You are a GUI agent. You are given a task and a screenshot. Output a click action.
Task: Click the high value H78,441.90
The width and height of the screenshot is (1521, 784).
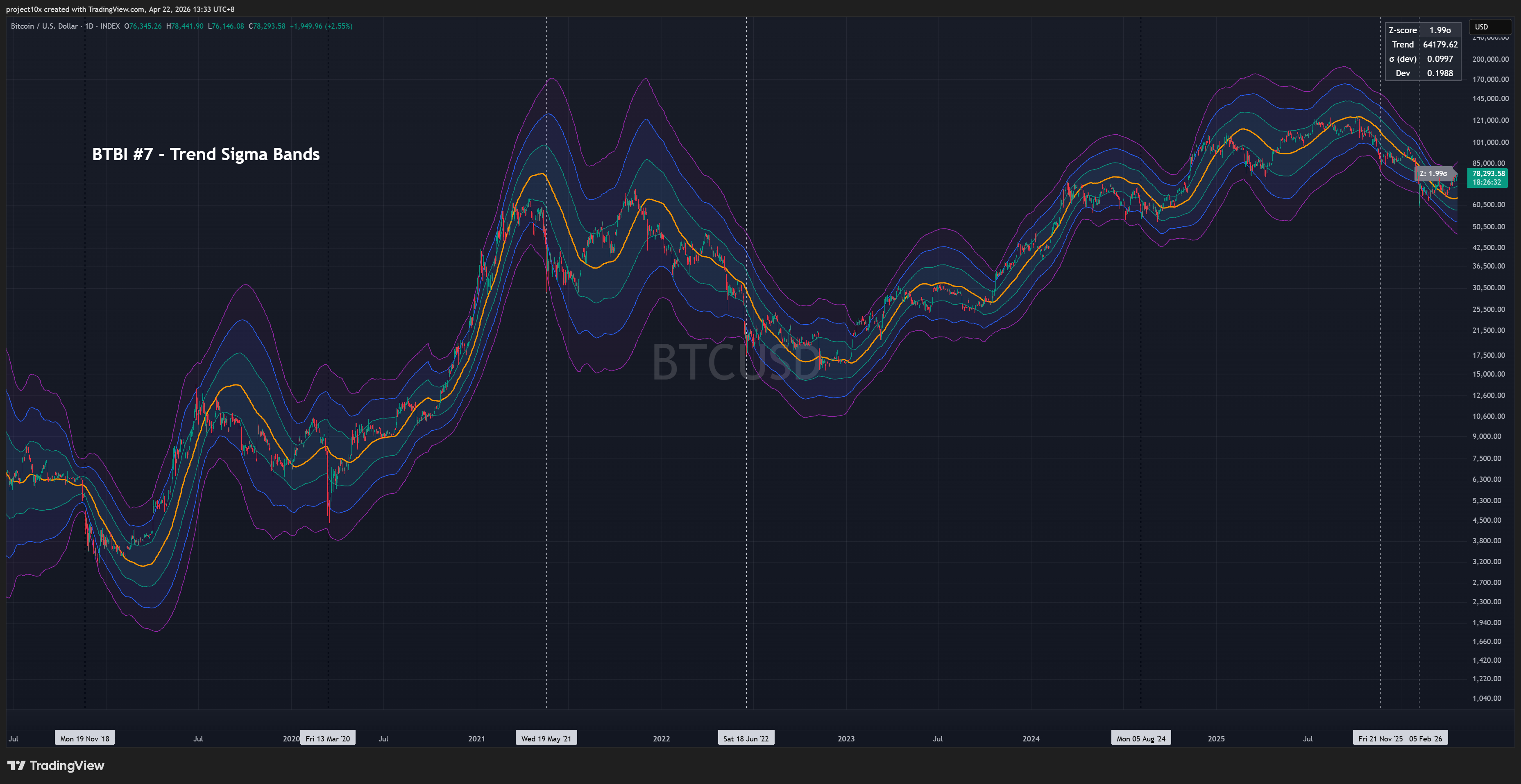[185, 26]
